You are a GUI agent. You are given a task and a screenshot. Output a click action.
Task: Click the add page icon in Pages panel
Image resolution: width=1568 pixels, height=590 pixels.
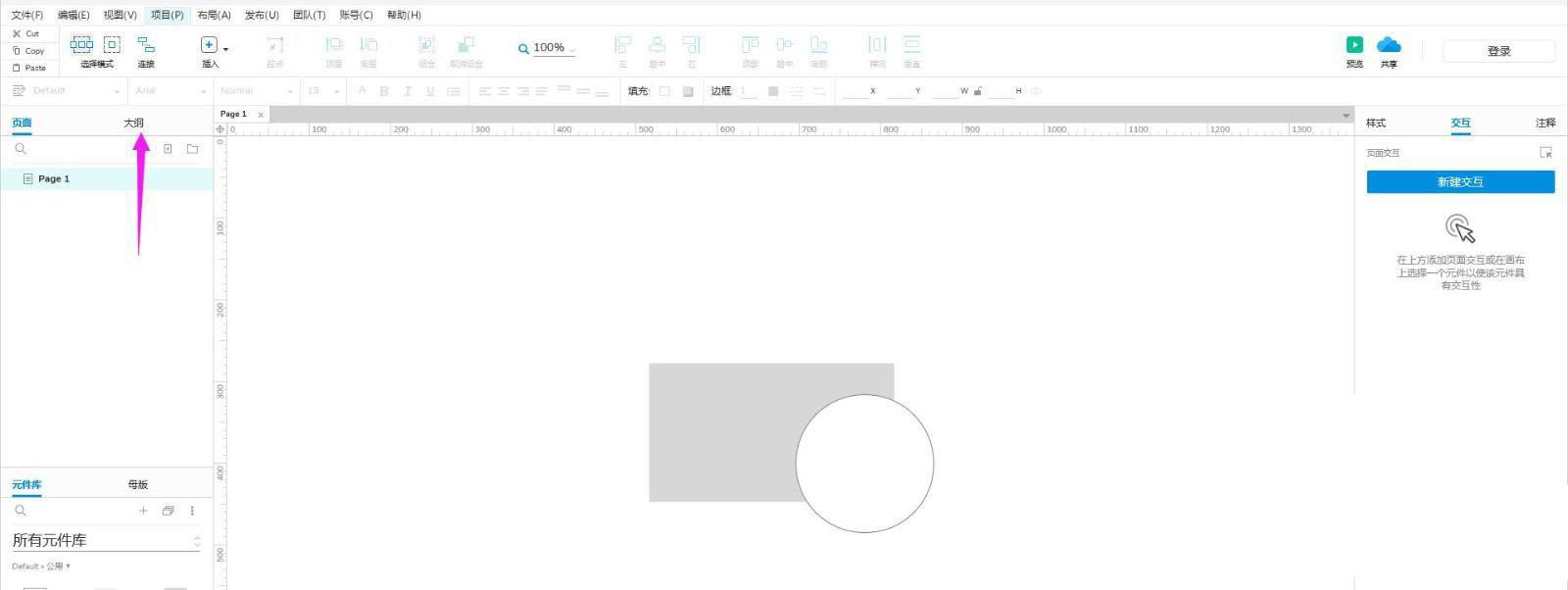[168, 149]
